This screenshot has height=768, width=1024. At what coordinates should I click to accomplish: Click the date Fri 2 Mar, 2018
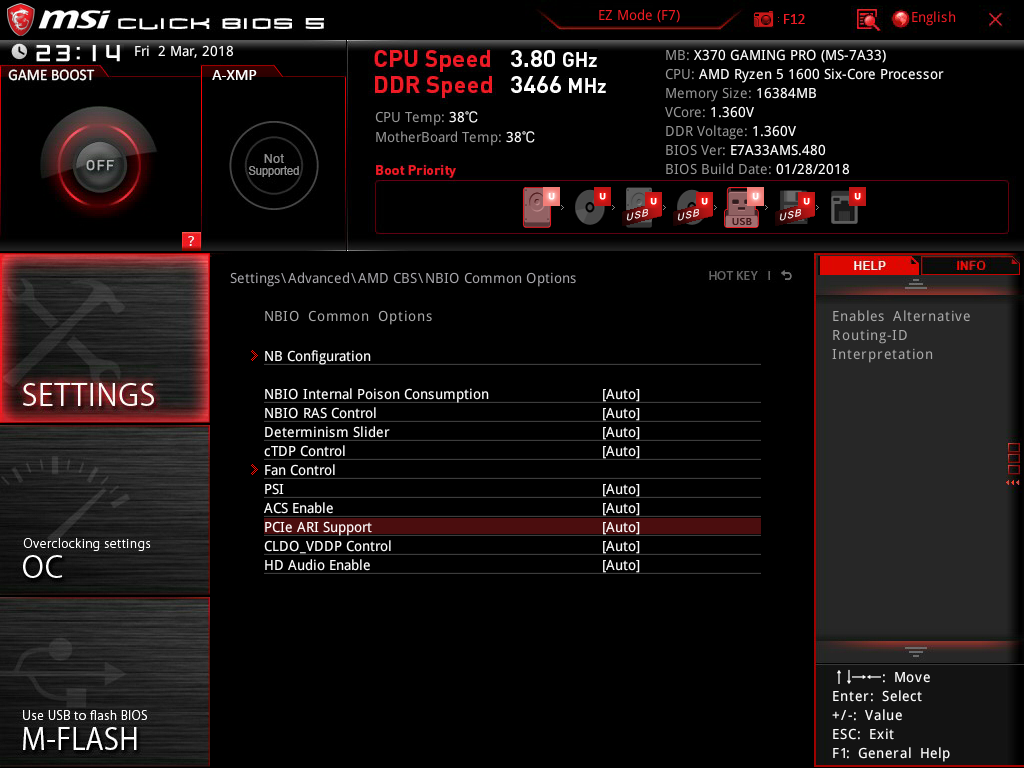[x=184, y=51]
